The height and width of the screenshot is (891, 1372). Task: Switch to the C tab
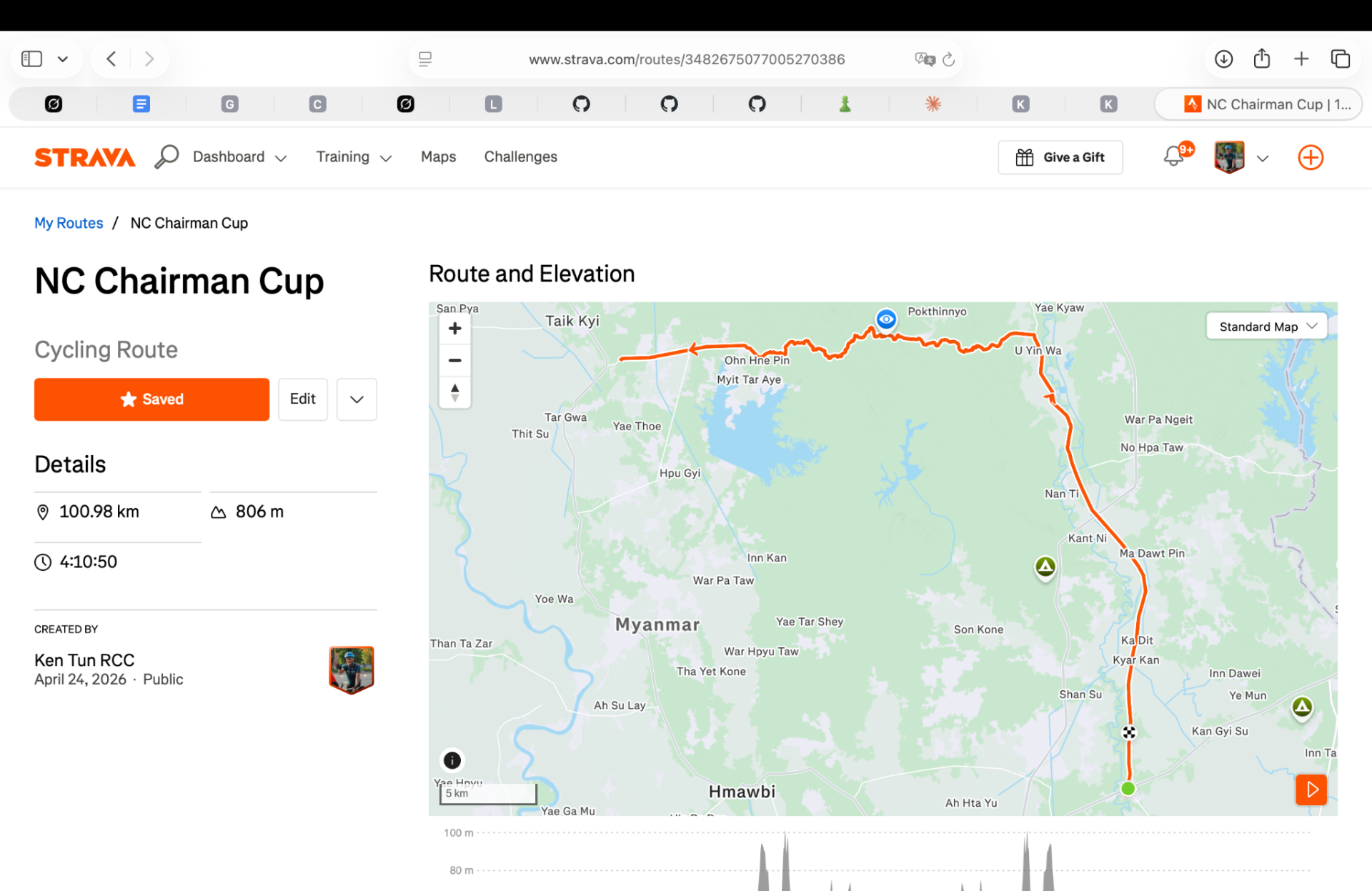tap(317, 104)
